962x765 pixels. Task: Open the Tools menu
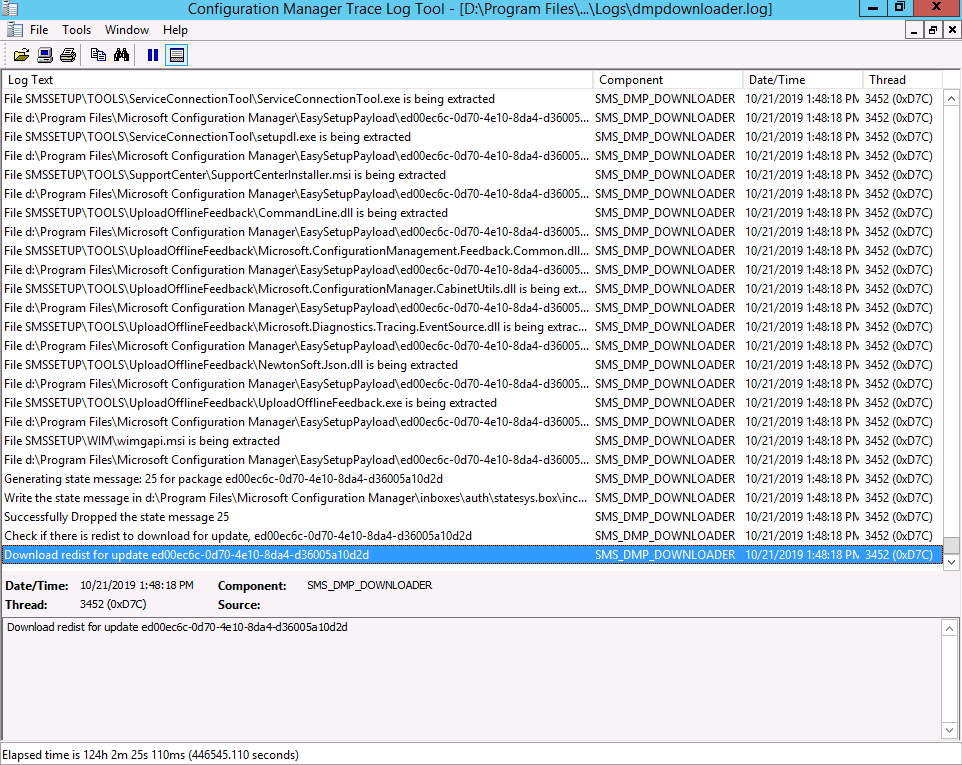76,29
